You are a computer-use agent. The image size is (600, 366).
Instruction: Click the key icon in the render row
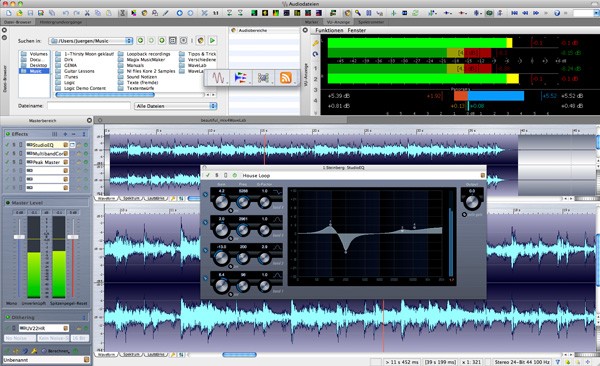34,351
